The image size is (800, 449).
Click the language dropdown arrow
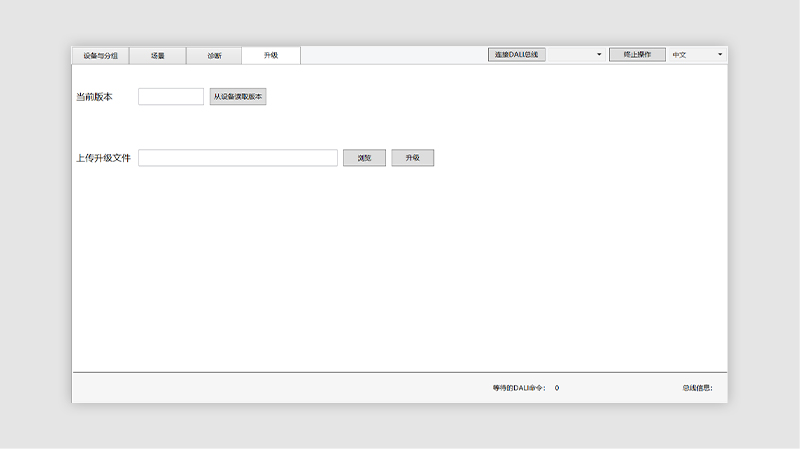click(720, 55)
